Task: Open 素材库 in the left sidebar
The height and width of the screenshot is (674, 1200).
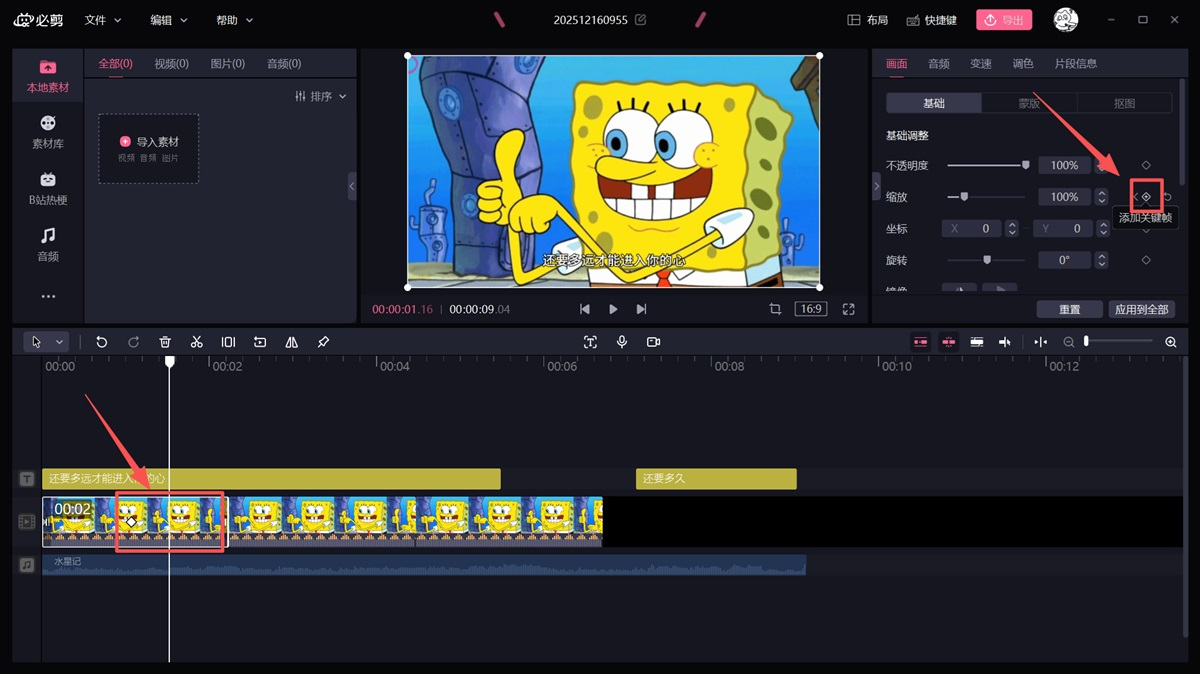Action: pyautogui.click(x=48, y=131)
